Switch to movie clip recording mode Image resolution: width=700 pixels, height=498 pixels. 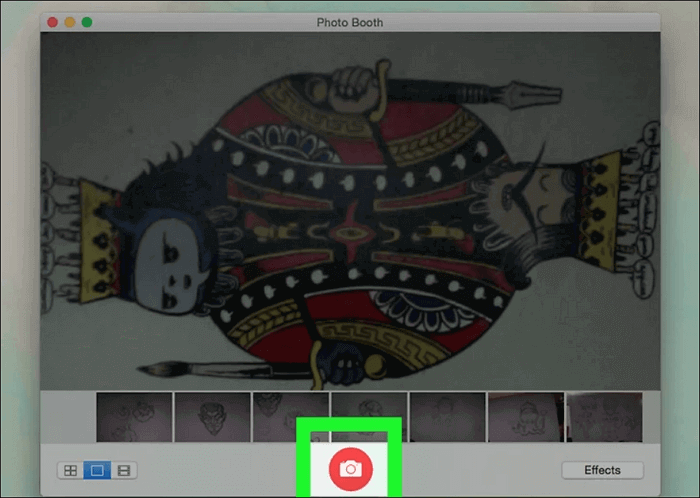(124, 470)
